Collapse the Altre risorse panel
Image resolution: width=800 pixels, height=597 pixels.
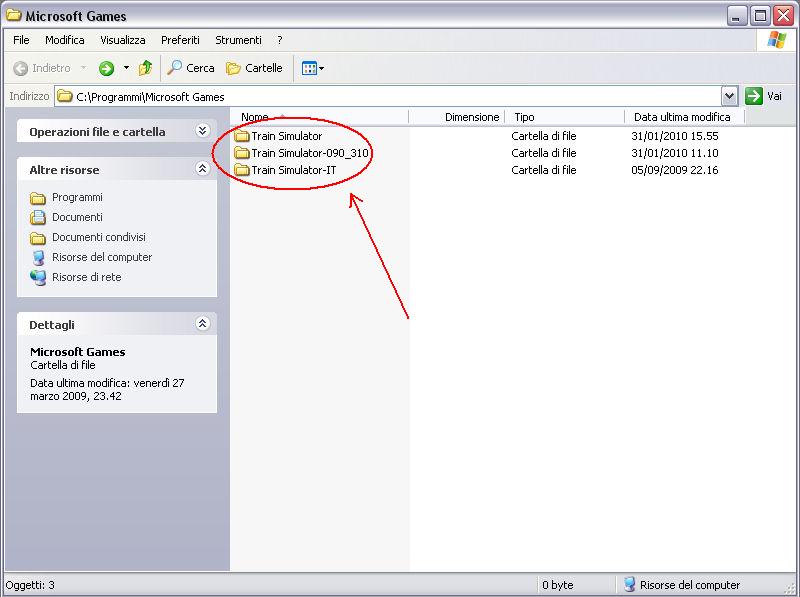[x=202, y=168]
